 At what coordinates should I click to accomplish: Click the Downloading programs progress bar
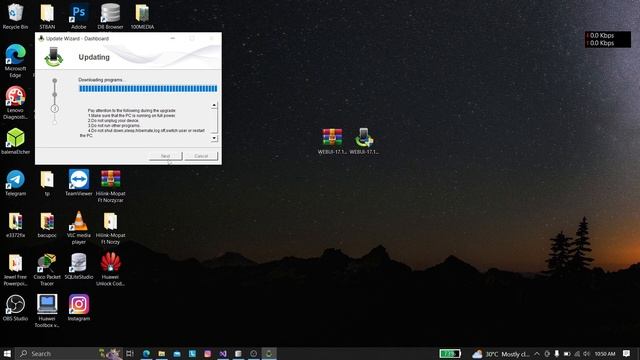click(x=148, y=89)
